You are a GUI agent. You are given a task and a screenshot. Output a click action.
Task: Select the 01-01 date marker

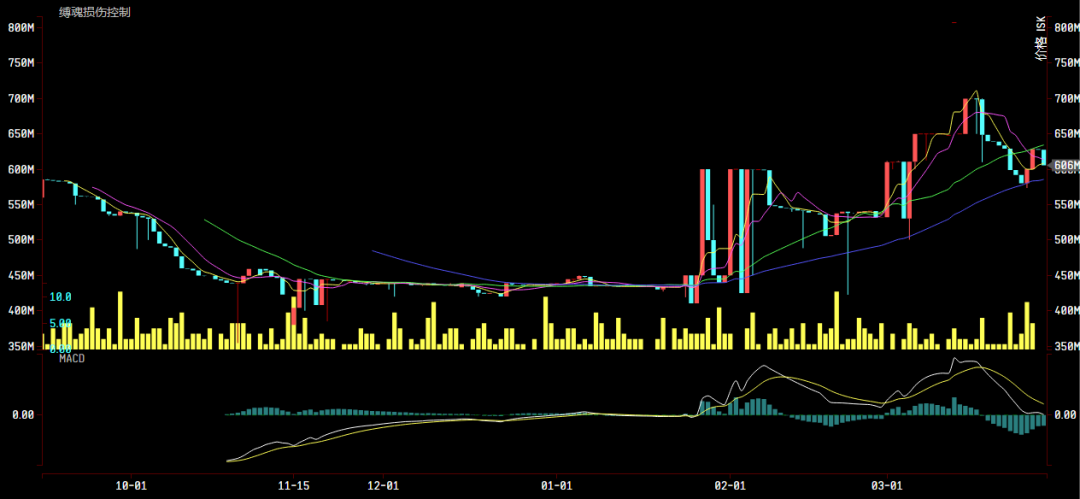pyautogui.click(x=556, y=486)
